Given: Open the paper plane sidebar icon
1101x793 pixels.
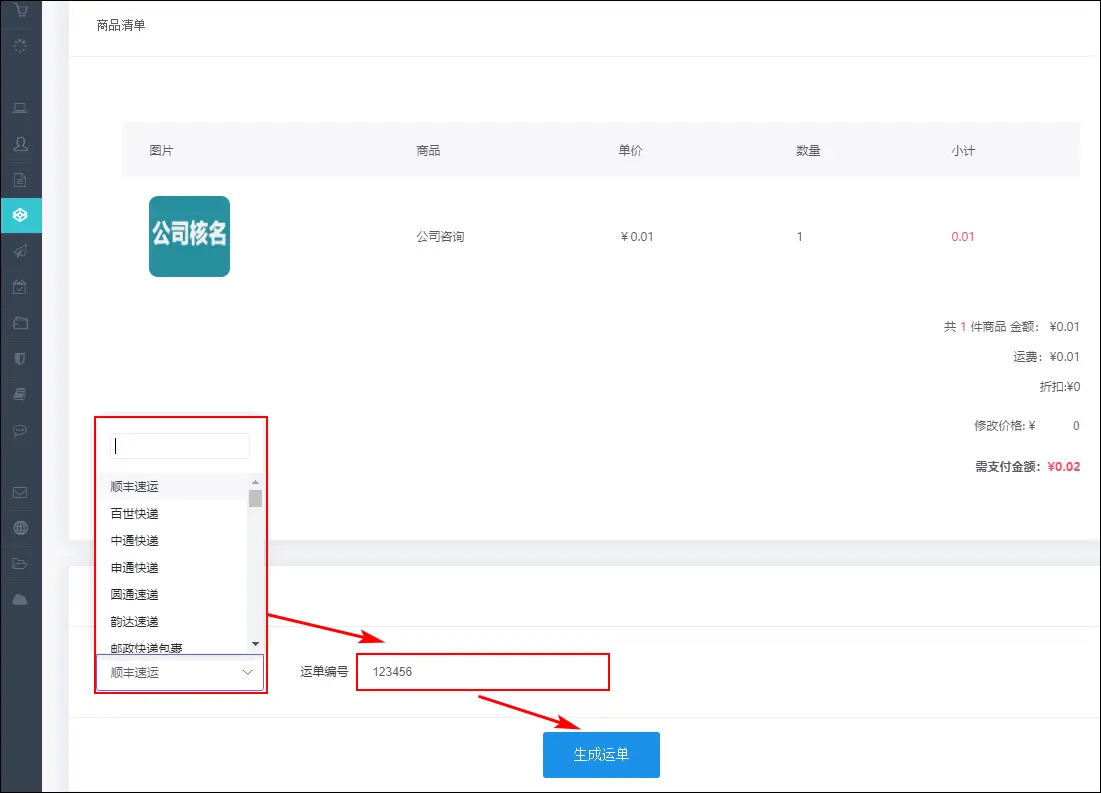Looking at the screenshot, I should pyautogui.click(x=20, y=251).
